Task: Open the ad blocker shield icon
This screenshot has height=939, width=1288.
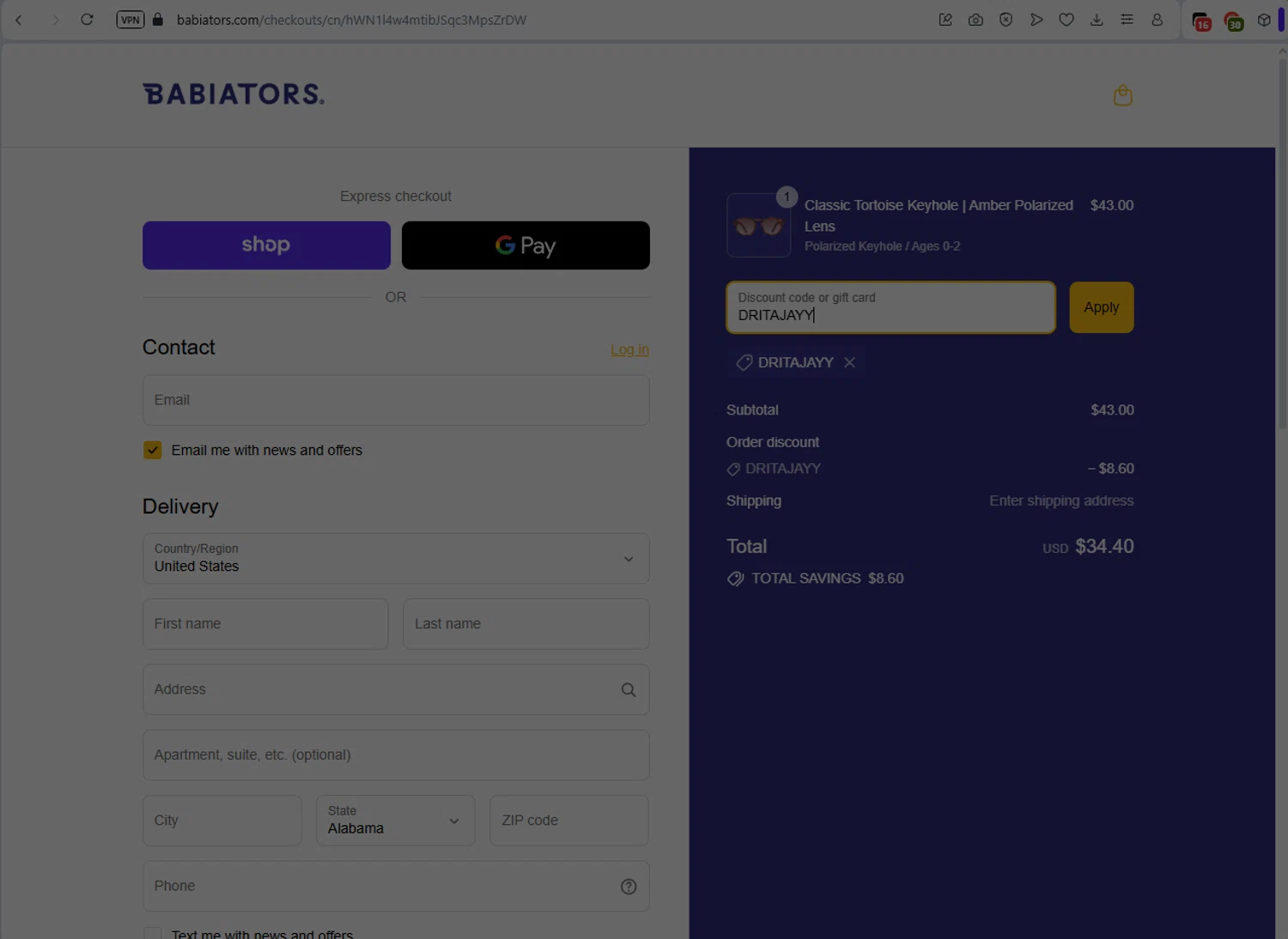Action: [x=1005, y=20]
